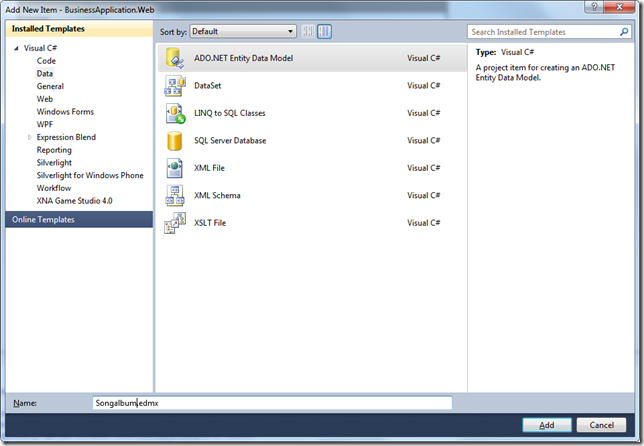The image size is (644, 446).
Task: Click the search magnifier icon
Action: pos(624,32)
